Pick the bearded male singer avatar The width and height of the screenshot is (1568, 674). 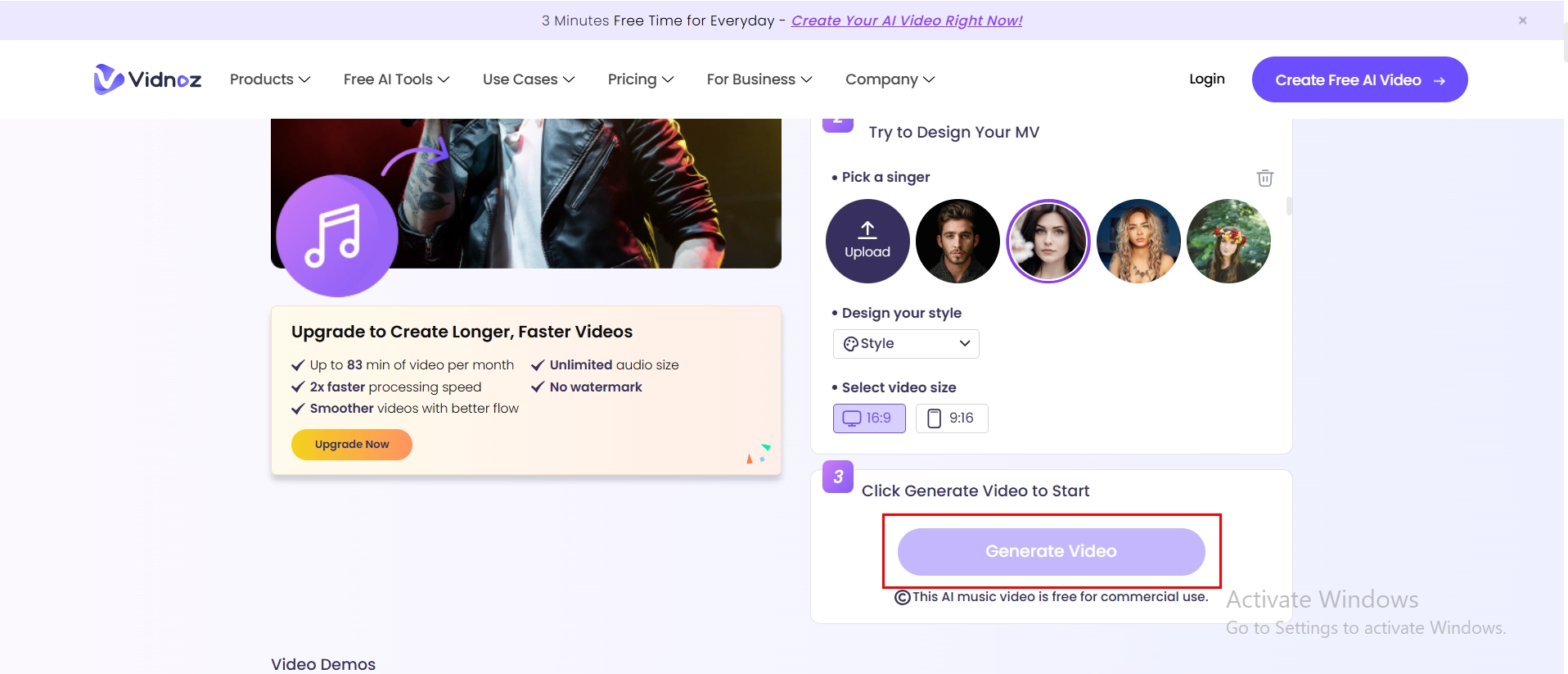coord(957,241)
